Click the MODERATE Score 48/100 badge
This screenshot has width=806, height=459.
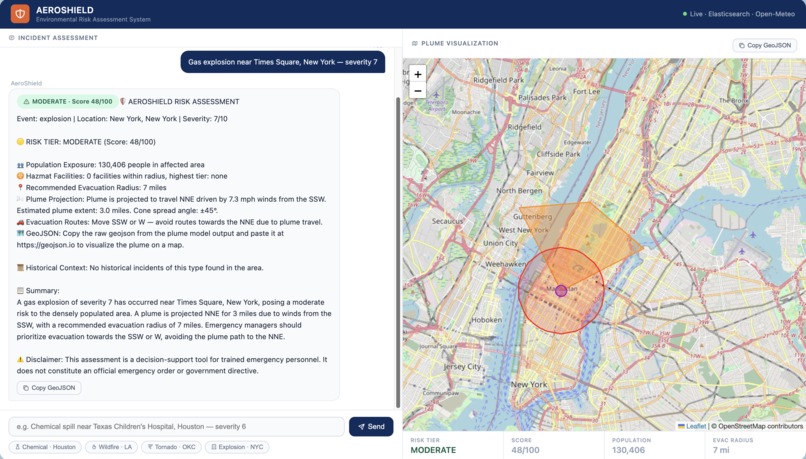coord(67,101)
